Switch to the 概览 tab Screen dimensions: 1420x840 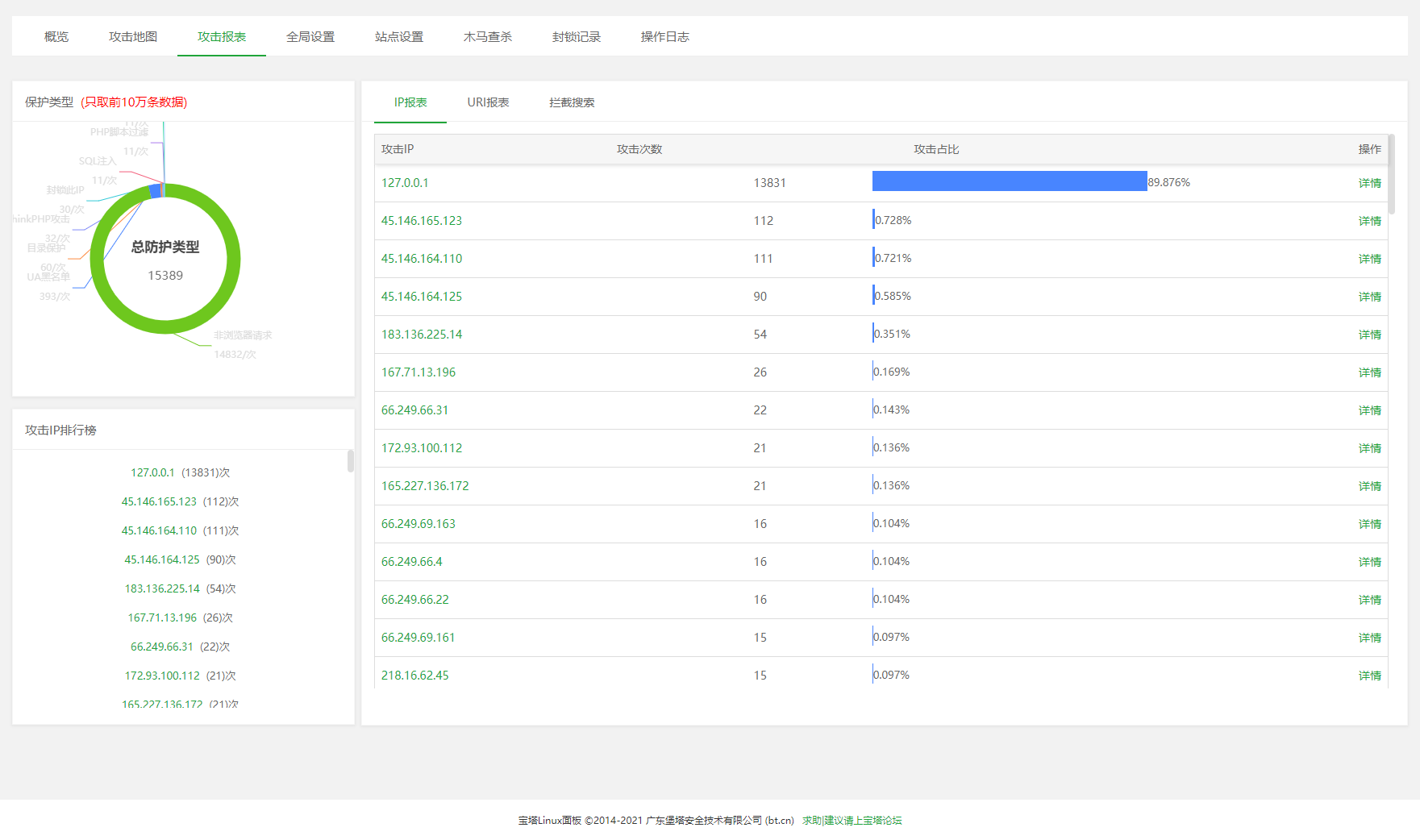coord(55,36)
